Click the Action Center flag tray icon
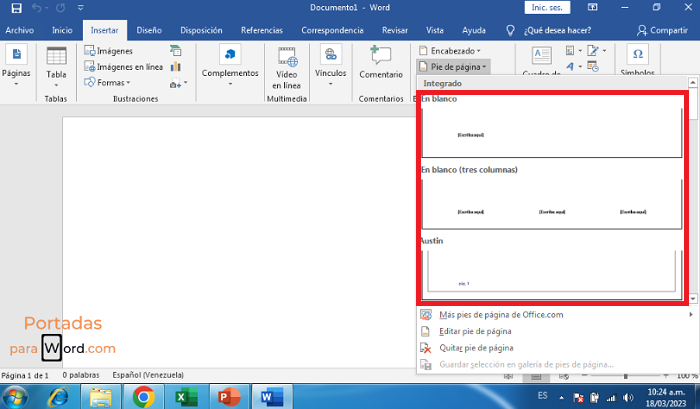The width and height of the screenshot is (700, 409). (x=578, y=398)
